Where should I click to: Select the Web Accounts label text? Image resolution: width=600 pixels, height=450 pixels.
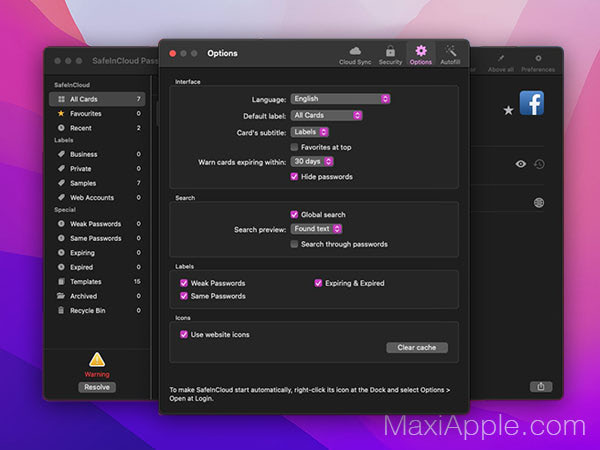pos(92,198)
